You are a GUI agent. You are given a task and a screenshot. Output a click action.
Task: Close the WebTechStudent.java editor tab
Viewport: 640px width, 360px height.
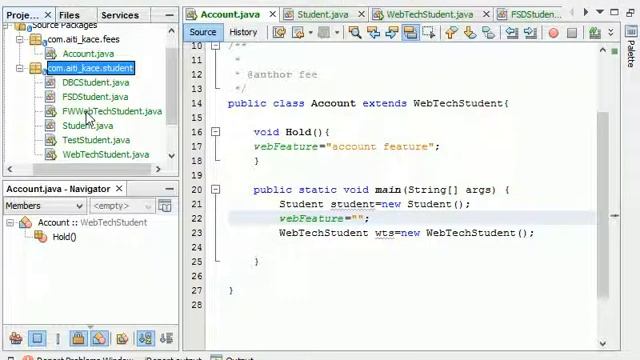point(487,15)
